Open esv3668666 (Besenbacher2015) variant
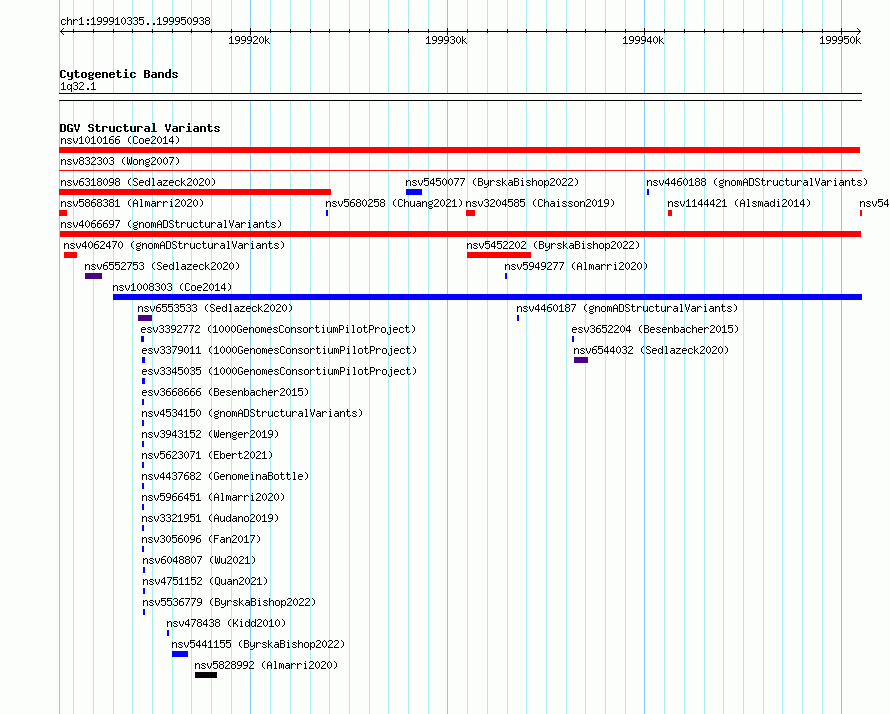The image size is (890, 714). point(225,392)
